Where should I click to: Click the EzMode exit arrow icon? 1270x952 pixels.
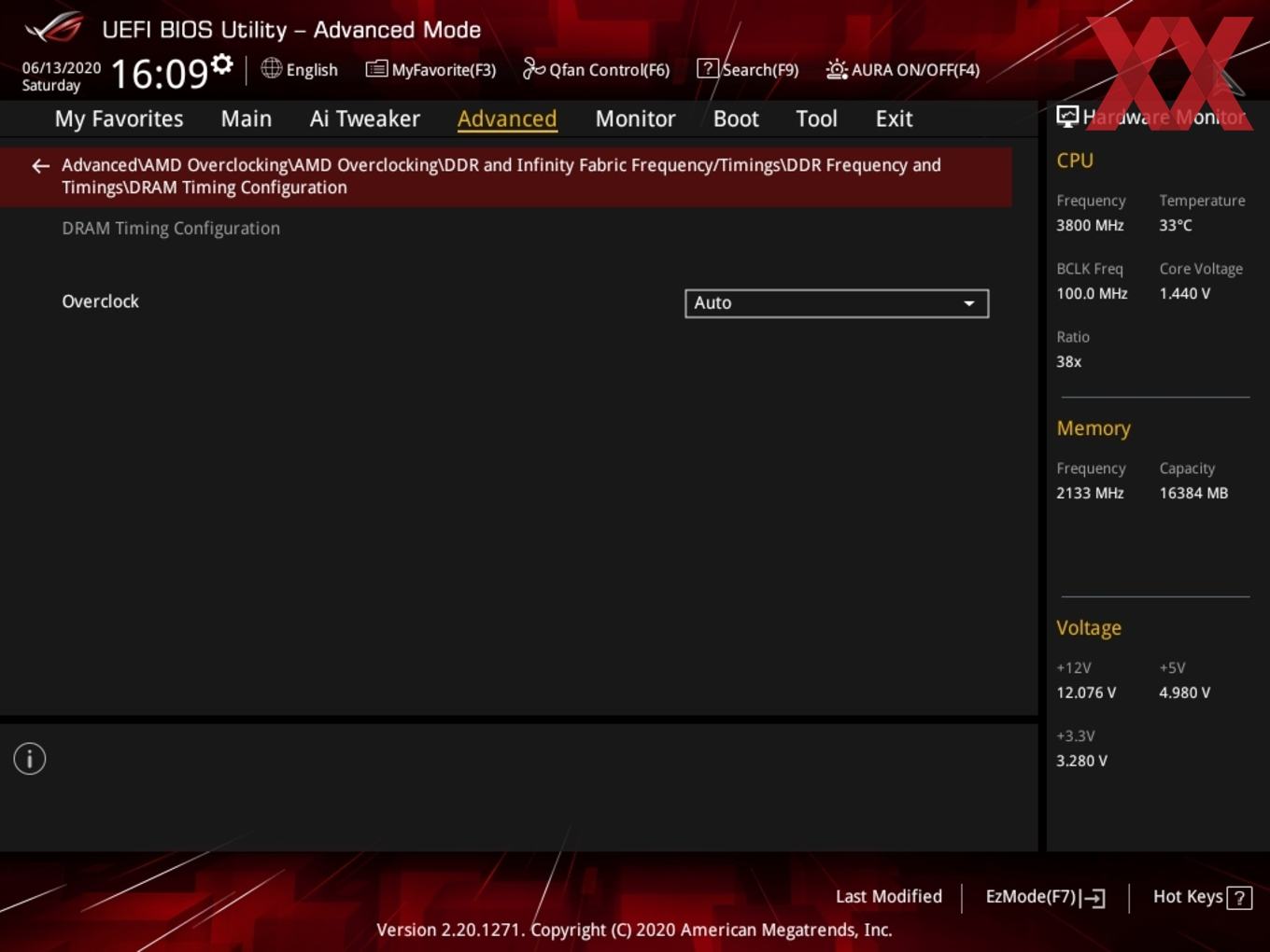(x=1093, y=898)
